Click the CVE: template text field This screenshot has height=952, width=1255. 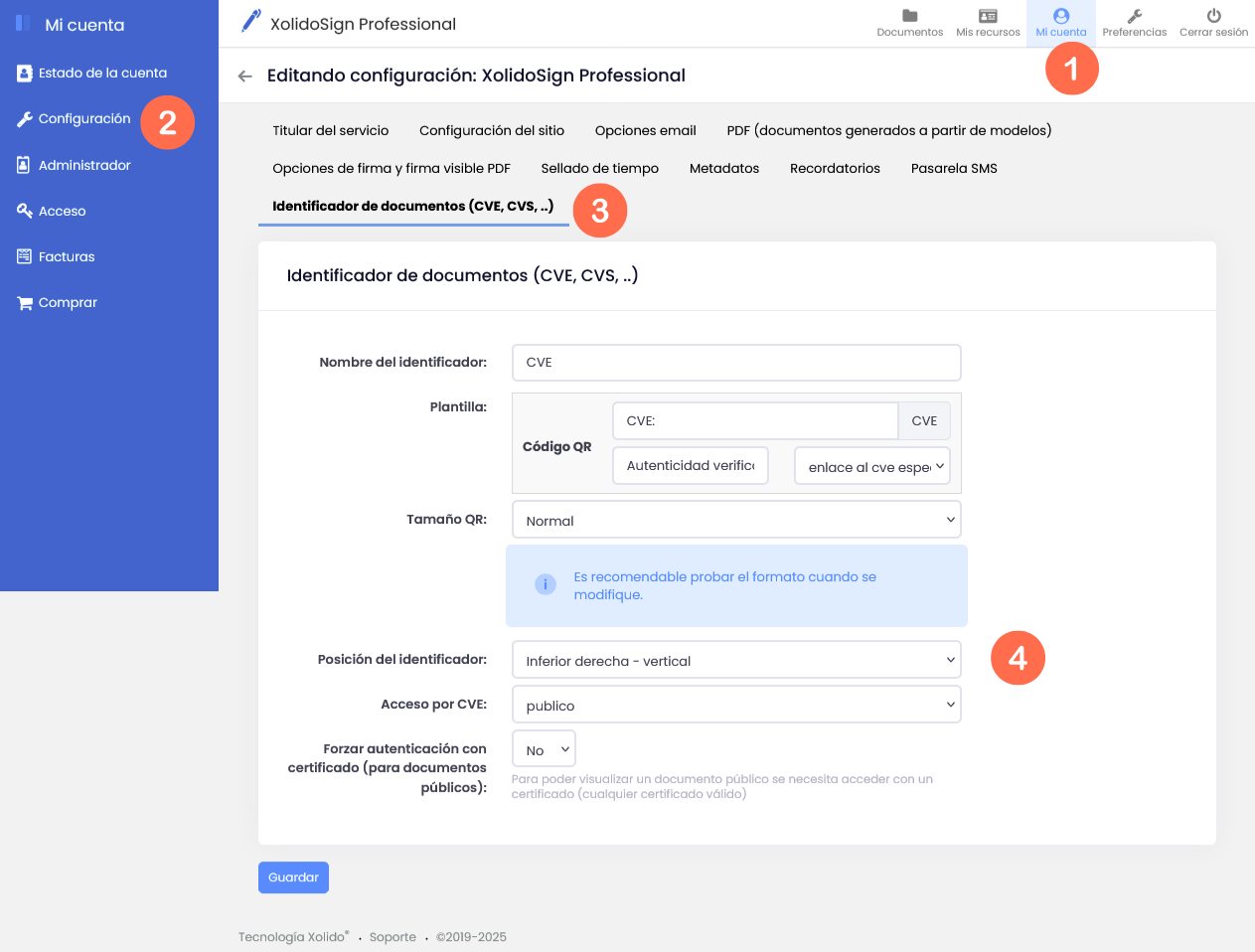(x=755, y=421)
